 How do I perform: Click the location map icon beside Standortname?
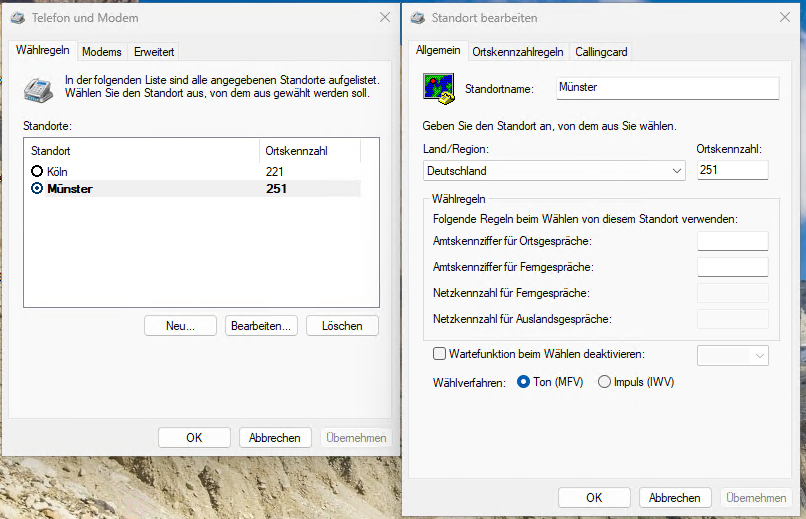pyautogui.click(x=440, y=88)
